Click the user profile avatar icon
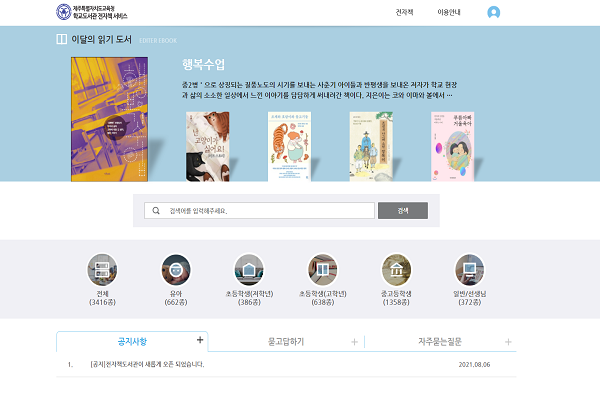 (x=493, y=12)
